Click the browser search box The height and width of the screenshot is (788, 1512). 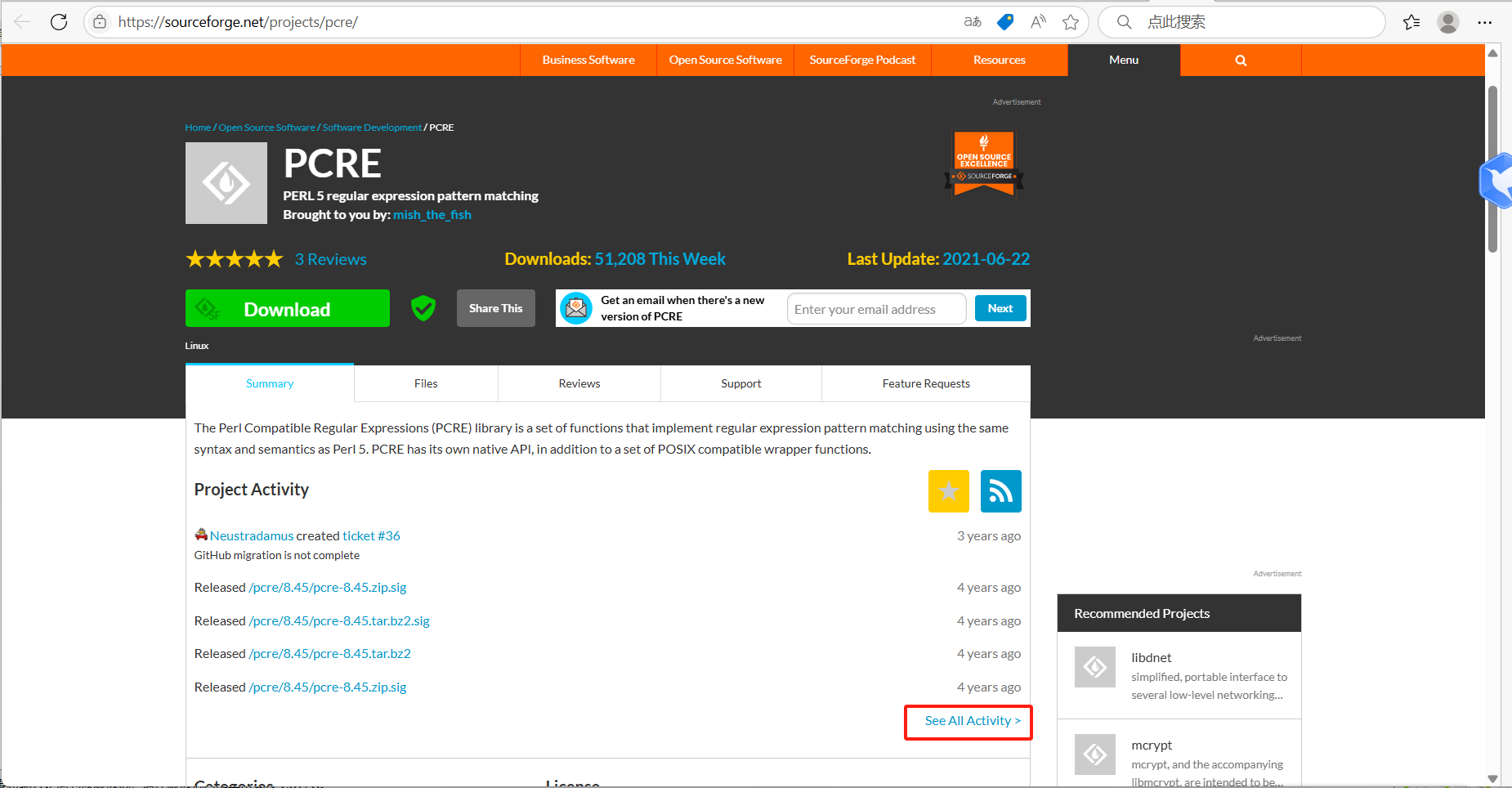(1242, 22)
